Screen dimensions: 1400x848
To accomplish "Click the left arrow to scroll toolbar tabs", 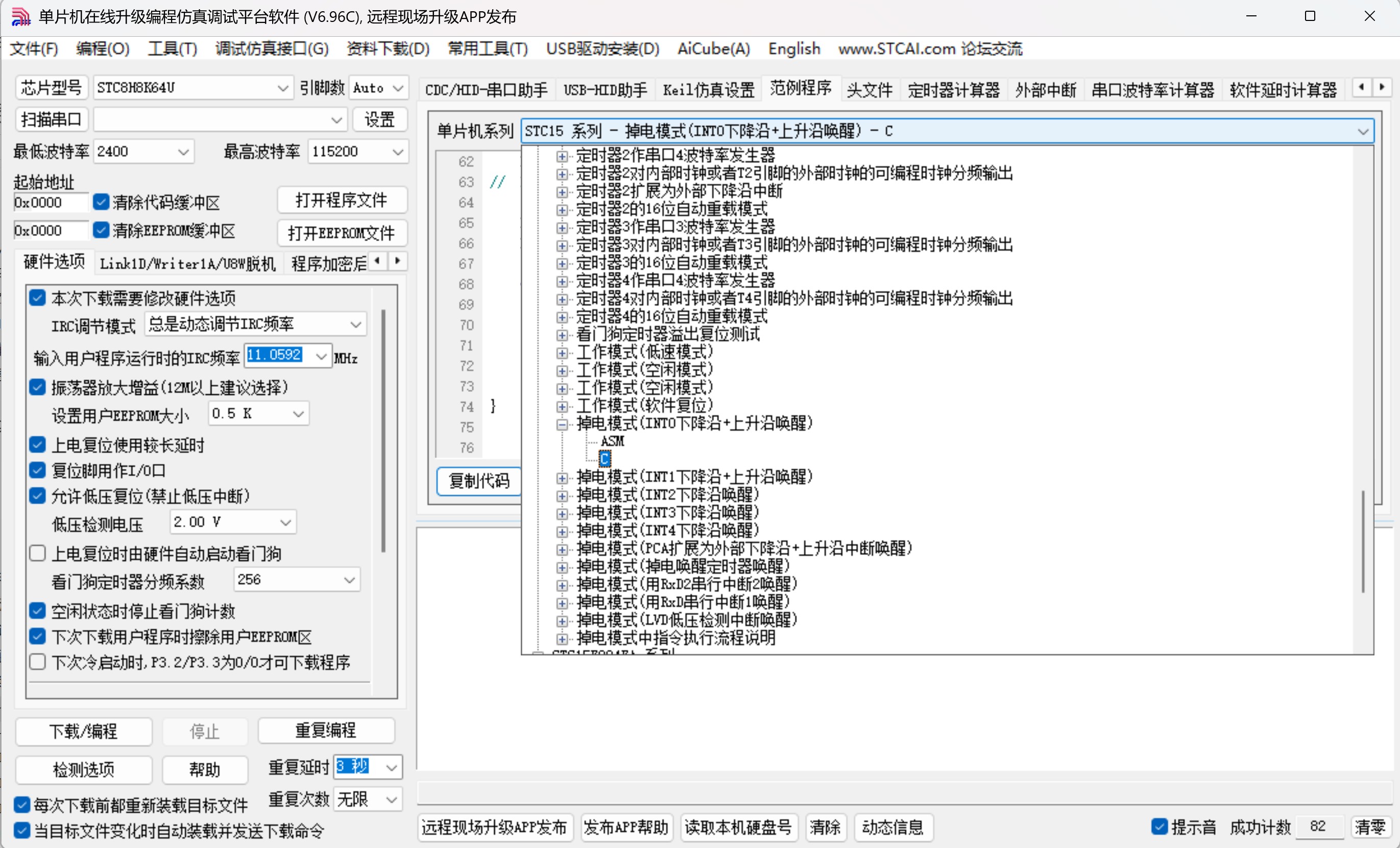I will 1361,87.
